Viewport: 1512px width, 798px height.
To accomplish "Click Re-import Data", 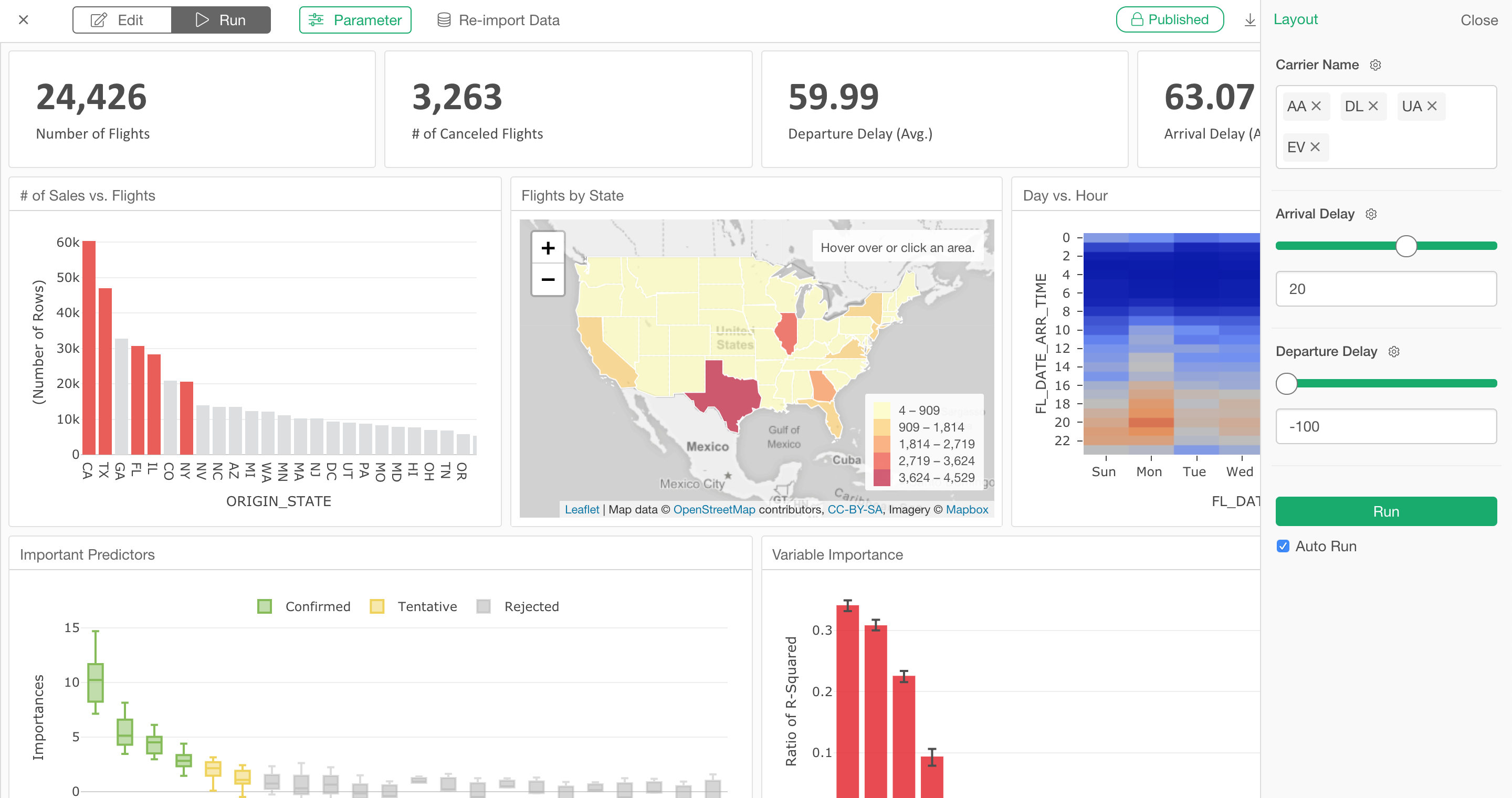I will pyautogui.click(x=498, y=20).
